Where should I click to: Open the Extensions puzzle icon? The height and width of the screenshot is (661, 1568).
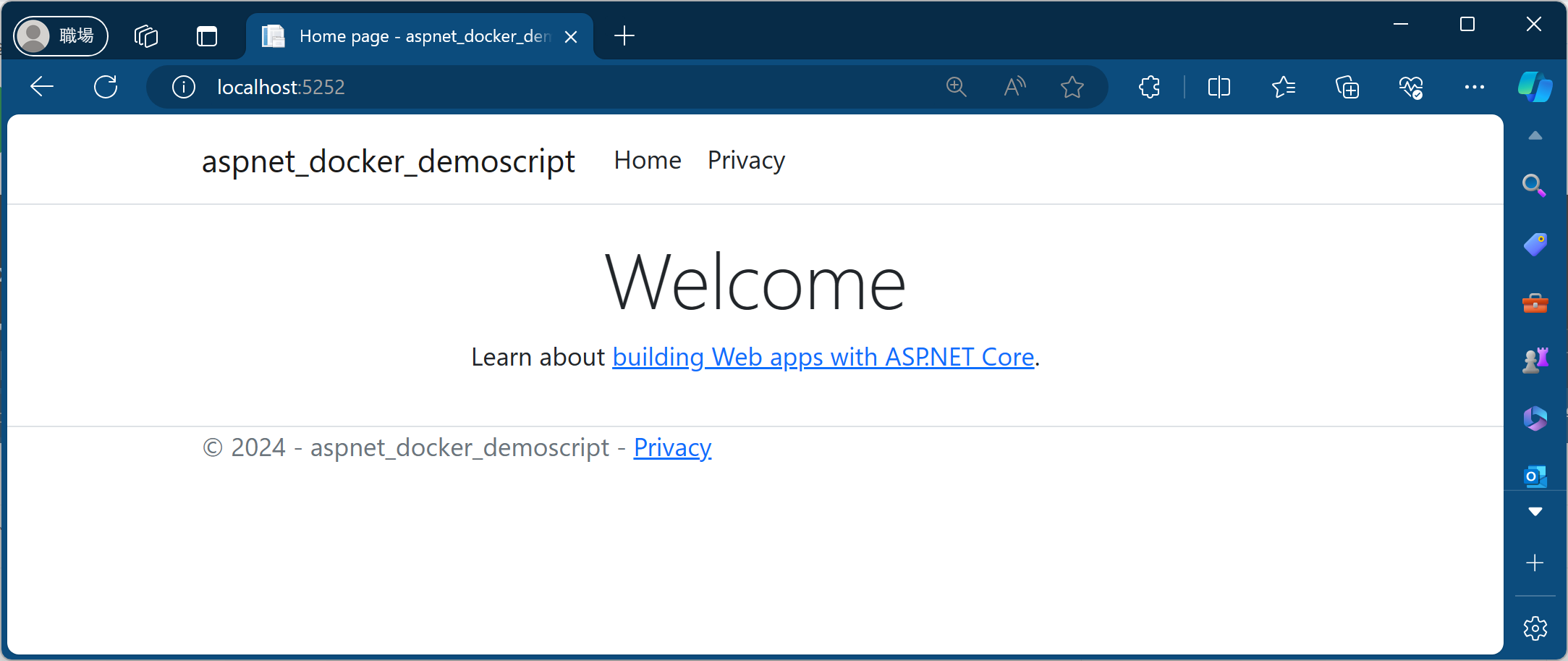pyautogui.click(x=1150, y=87)
